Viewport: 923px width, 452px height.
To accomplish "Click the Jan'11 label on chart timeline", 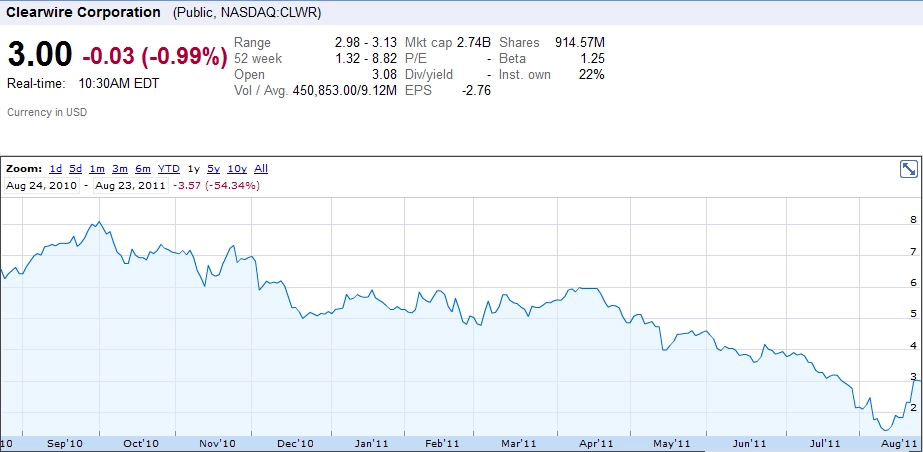I will pyautogui.click(x=372, y=443).
